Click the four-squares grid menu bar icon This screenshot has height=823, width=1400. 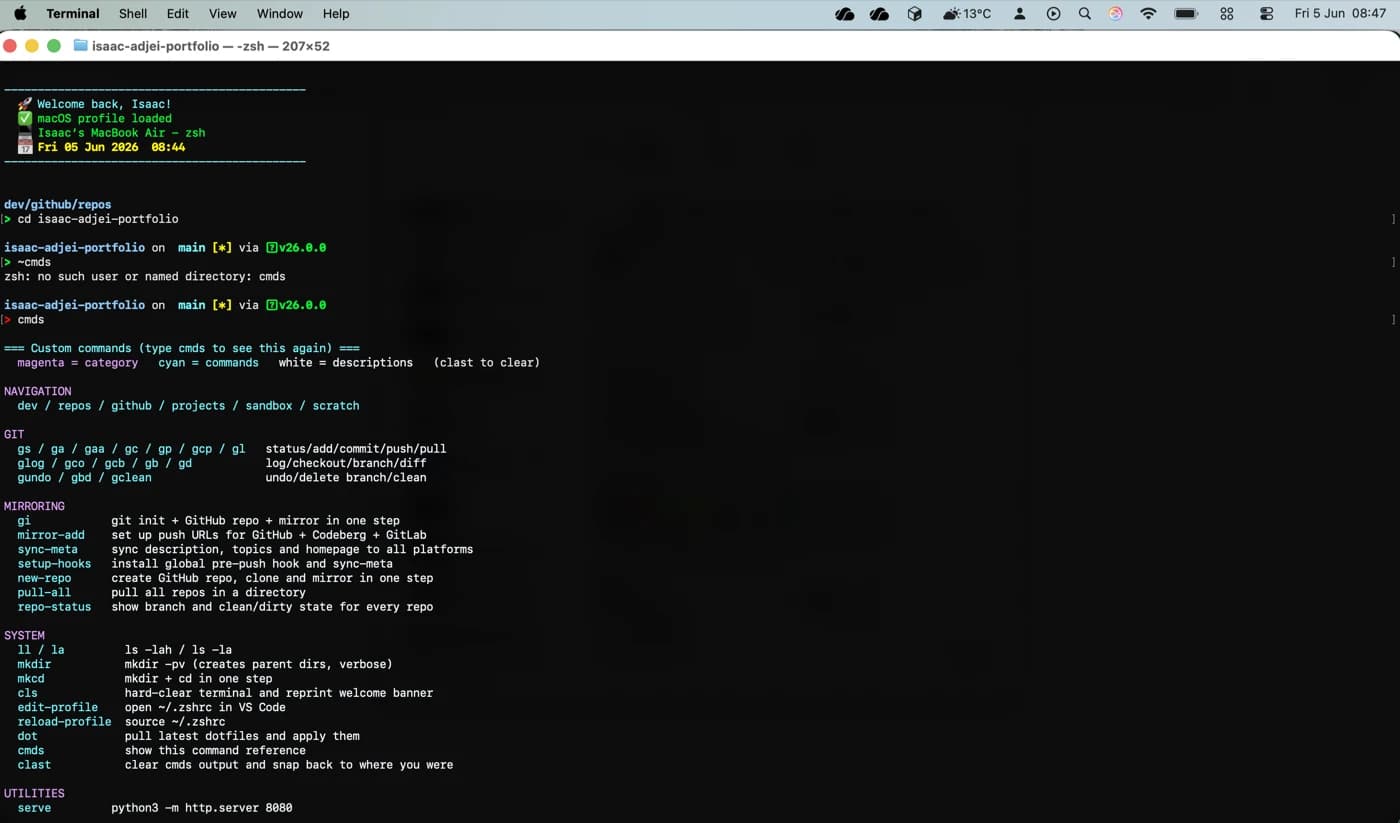(1227, 14)
